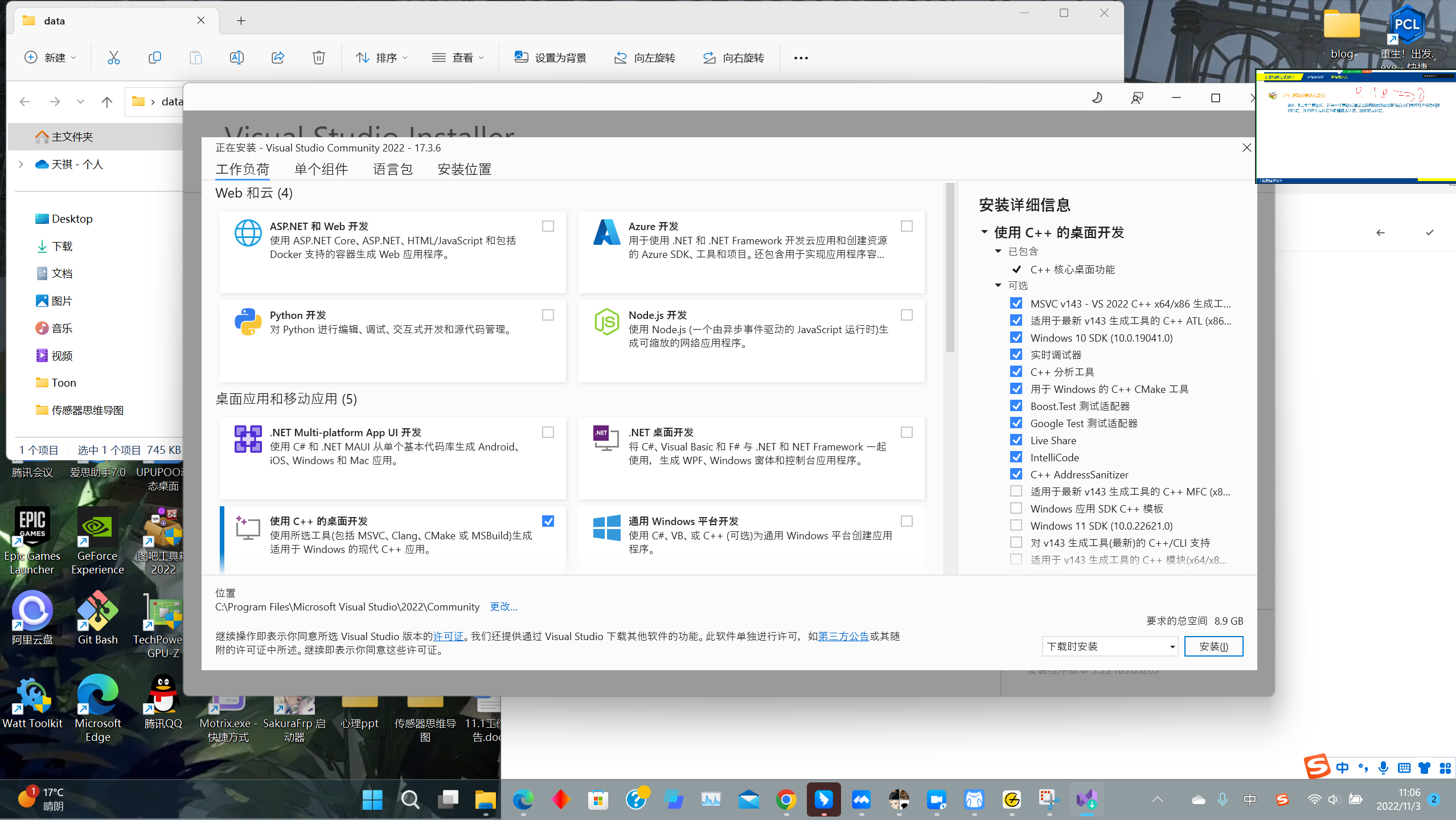Click the '安装(I)' install button
This screenshot has height=820, width=1456.
(x=1213, y=646)
